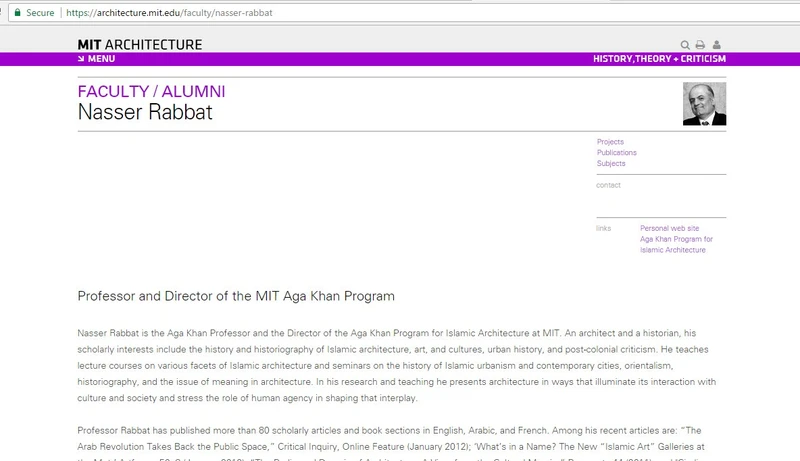
Task: Open History, Theory + Criticism section
Action: 659,59
